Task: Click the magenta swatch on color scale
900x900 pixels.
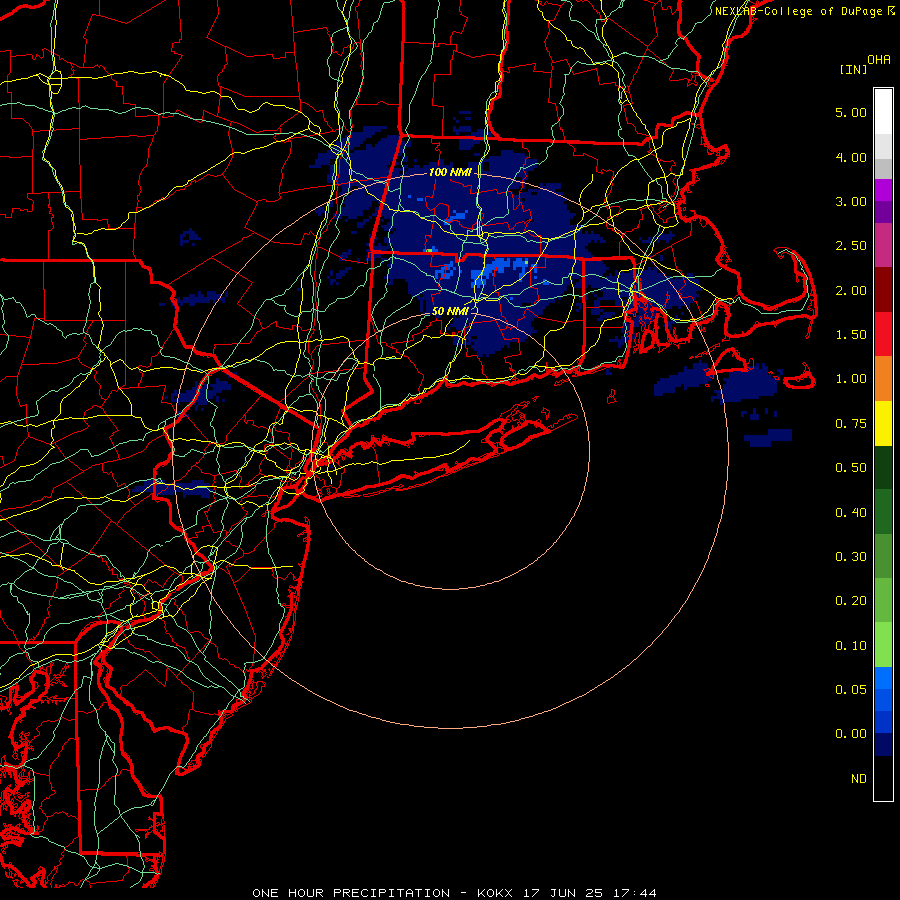Action: click(x=883, y=190)
